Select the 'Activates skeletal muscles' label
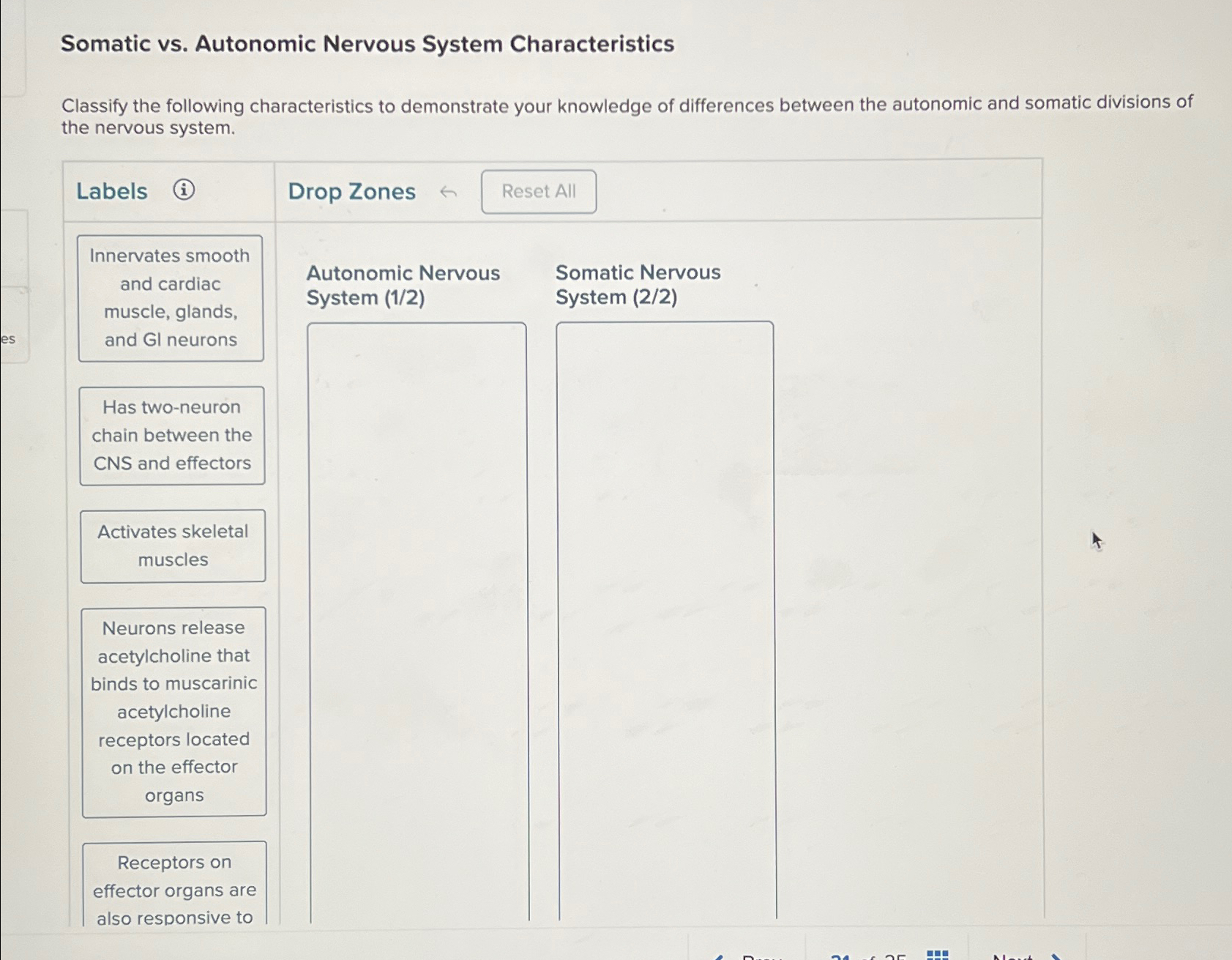1232x960 pixels. 172,546
